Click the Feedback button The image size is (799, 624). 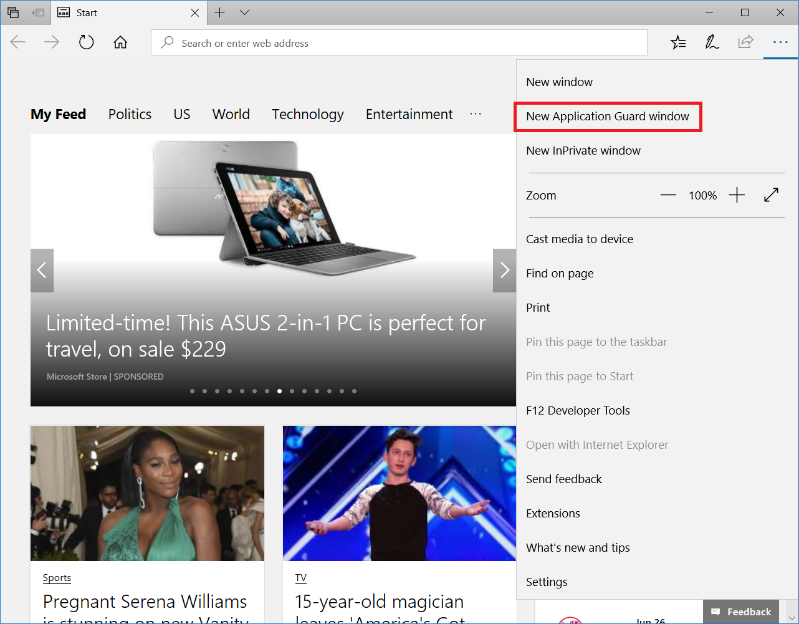click(741, 611)
